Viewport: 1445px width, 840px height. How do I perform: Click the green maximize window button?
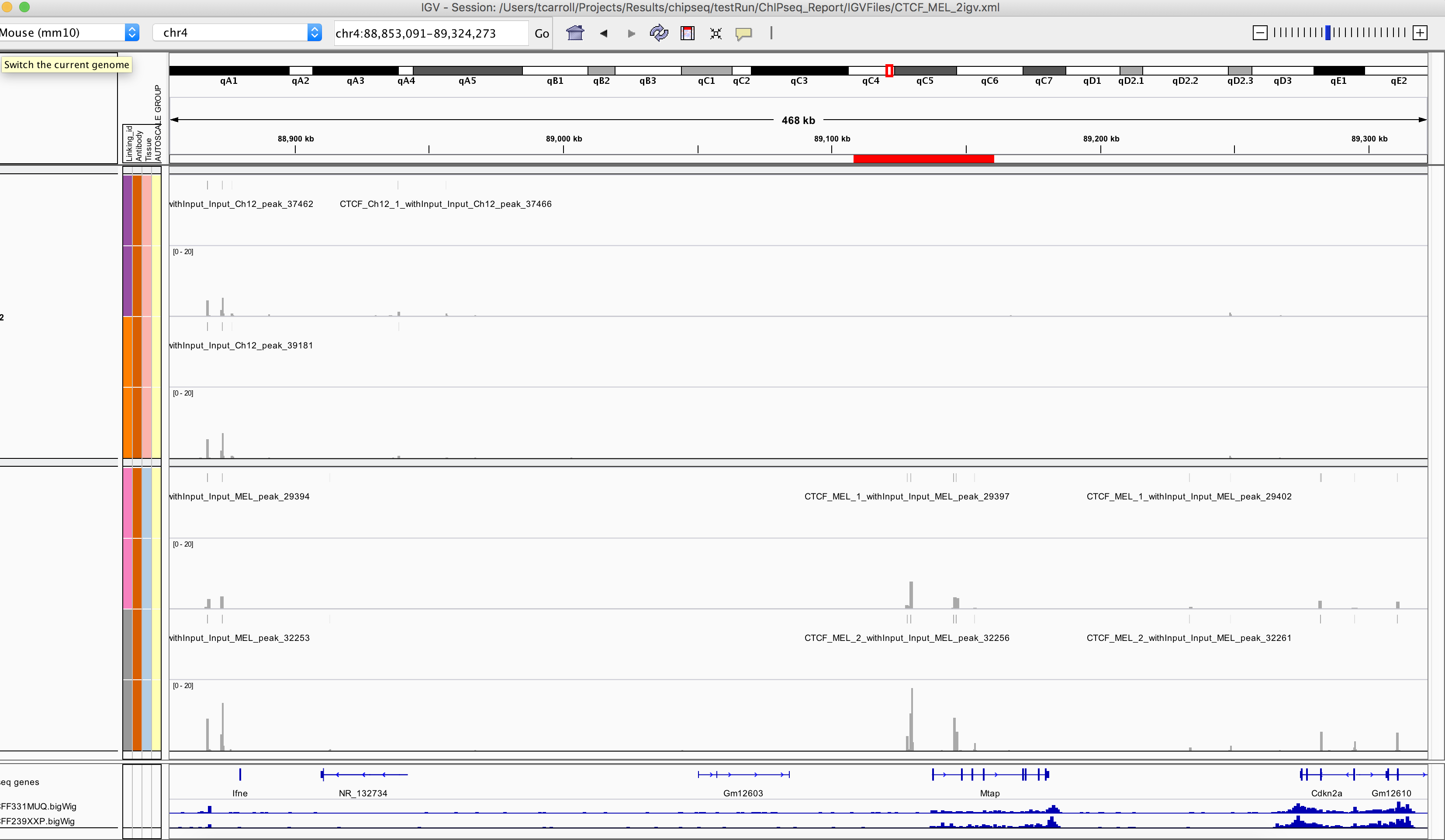pos(24,7)
